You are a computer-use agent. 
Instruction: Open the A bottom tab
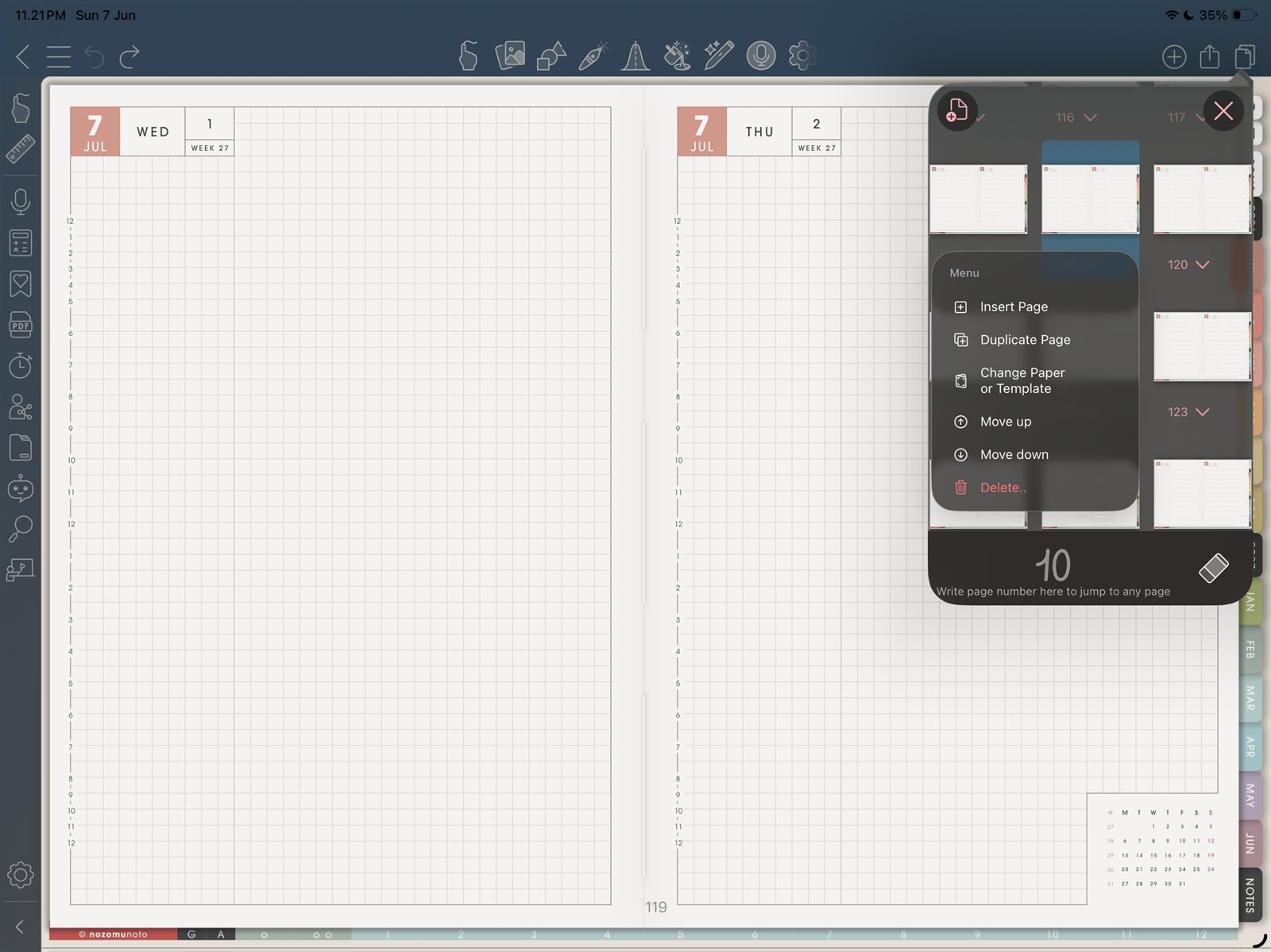[221, 935]
